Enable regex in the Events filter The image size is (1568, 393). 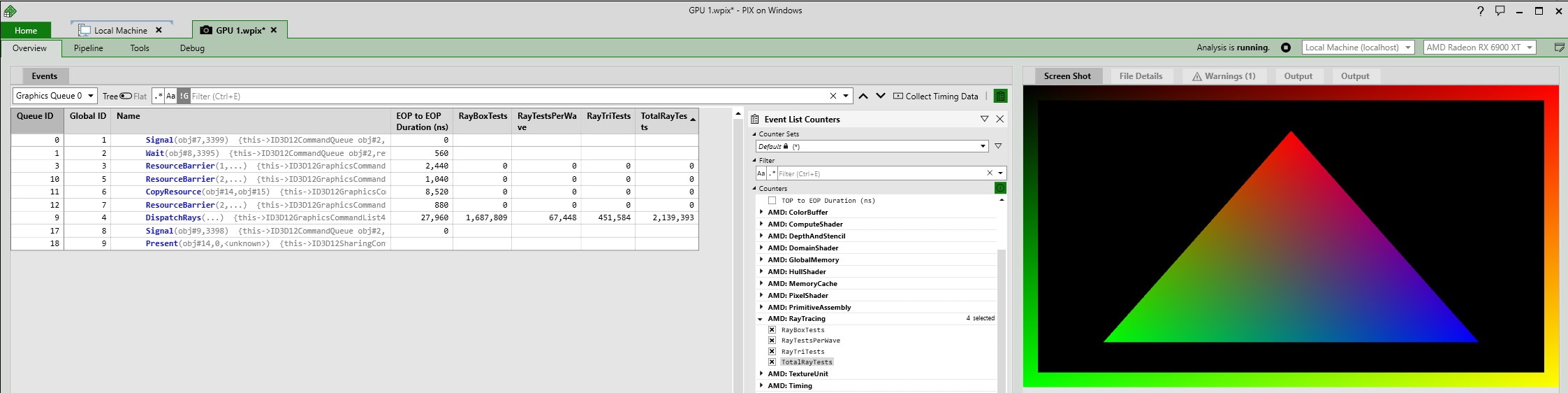(159, 97)
